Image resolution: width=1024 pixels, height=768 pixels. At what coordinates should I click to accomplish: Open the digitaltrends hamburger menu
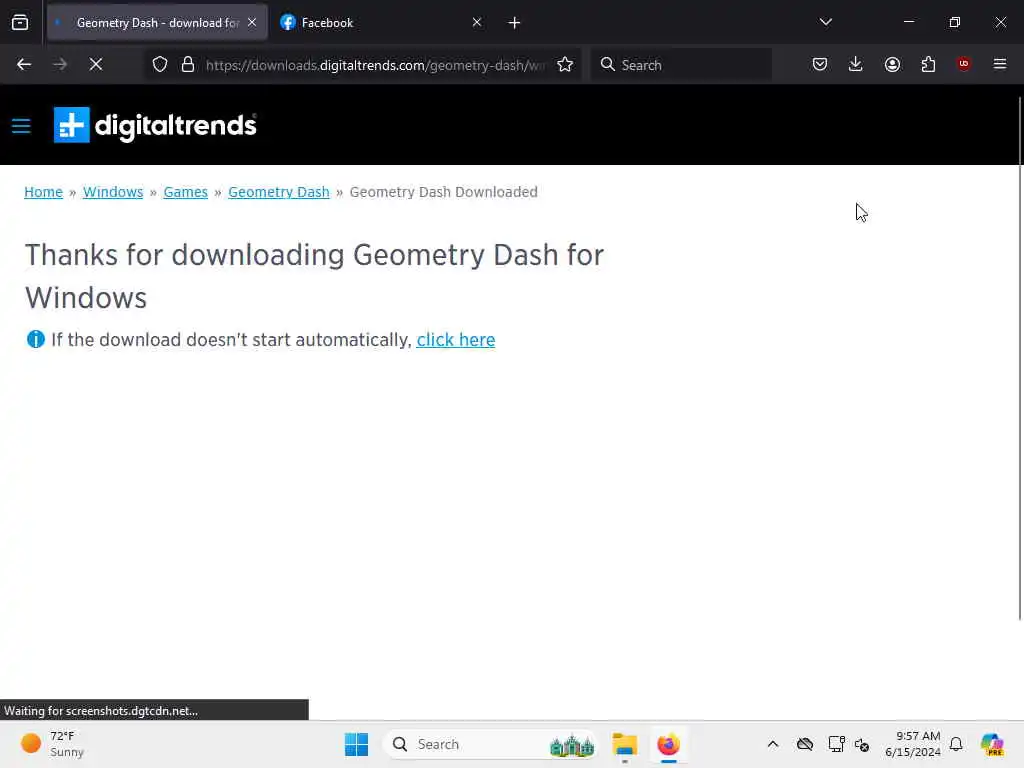[x=21, y=125]
